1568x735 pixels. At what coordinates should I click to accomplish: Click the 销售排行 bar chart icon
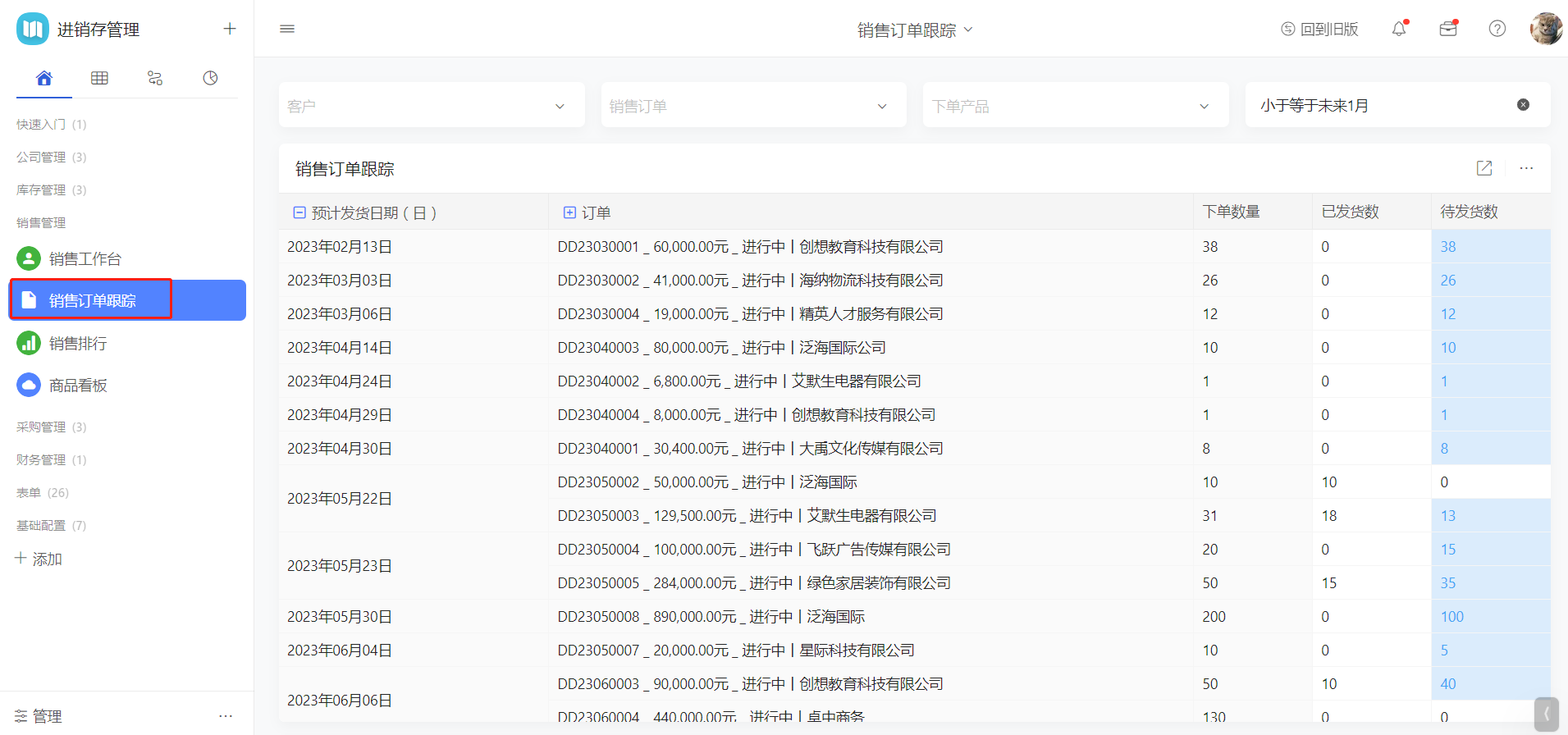[29, 343]
